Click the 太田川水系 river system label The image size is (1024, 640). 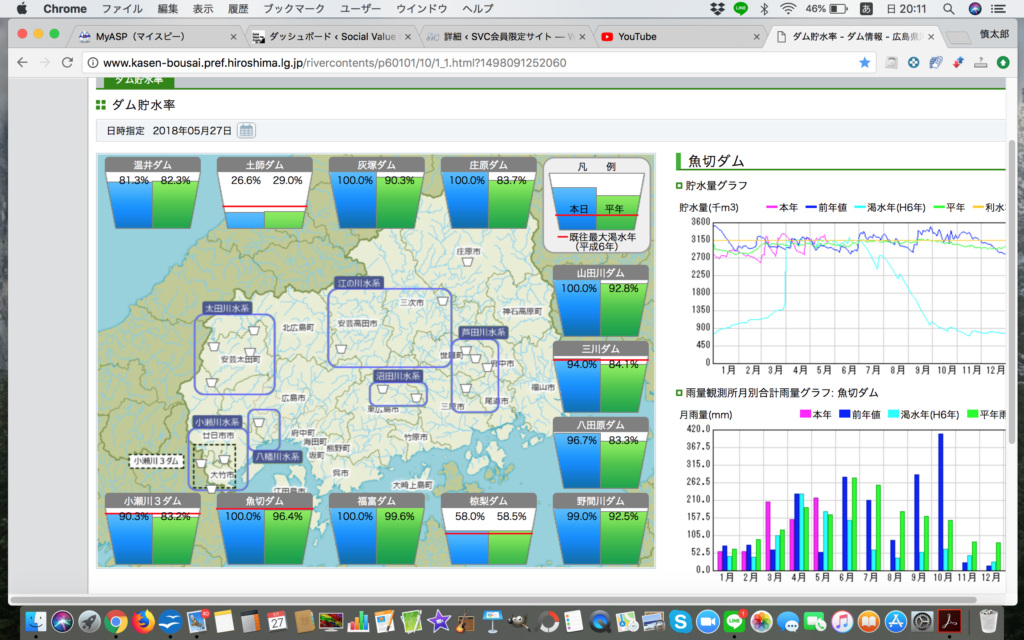point(226,309)
